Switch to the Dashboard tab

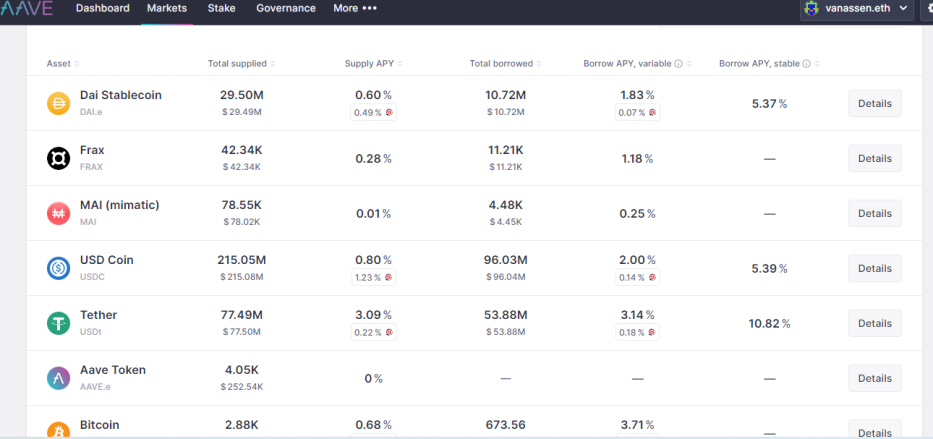point(102,9)
